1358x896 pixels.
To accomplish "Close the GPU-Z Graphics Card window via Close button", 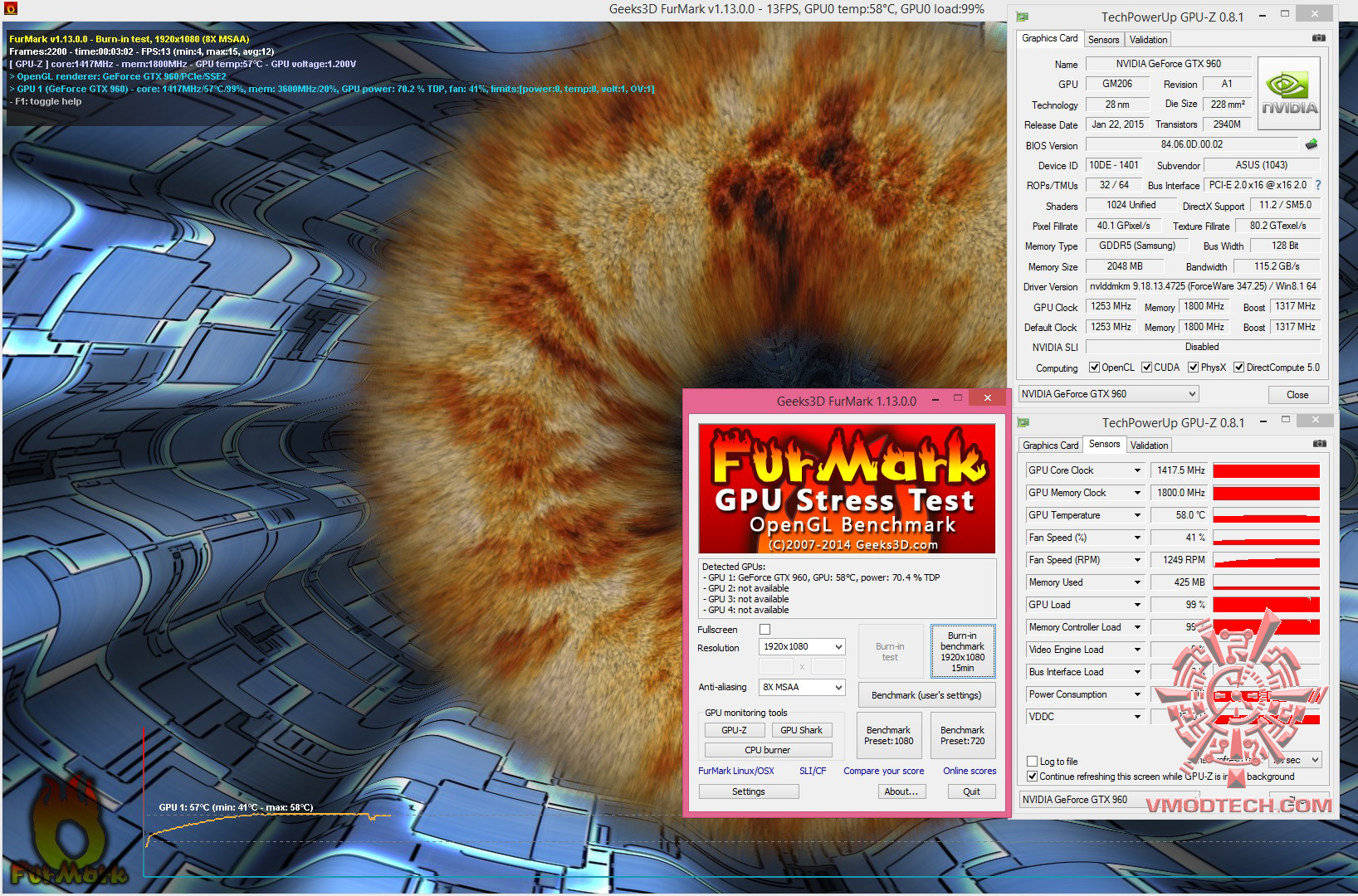I will (x=1297, y=395).
